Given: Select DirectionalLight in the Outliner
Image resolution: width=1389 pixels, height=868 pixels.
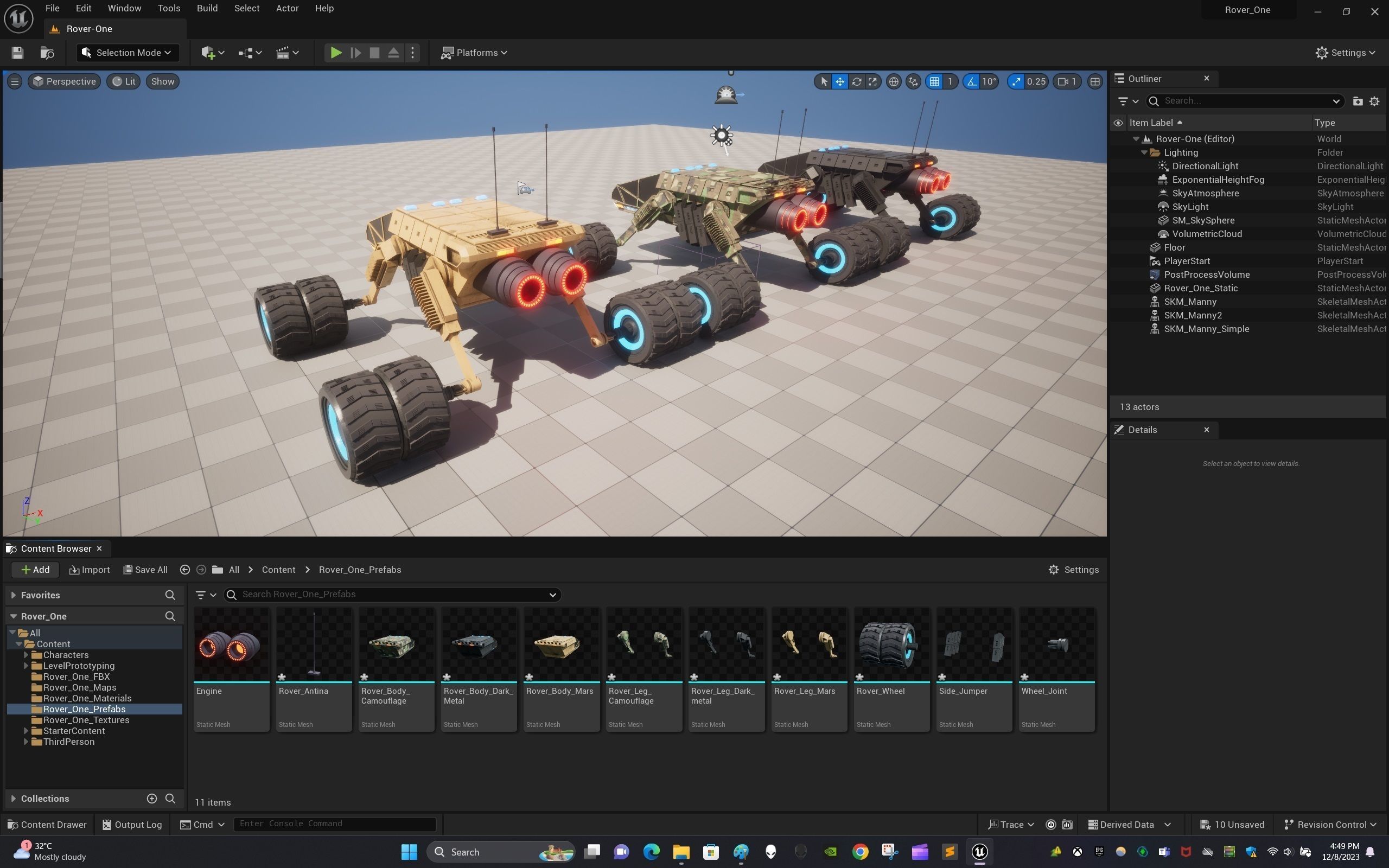Looking at the screenshot, I should click(1205, 166).
